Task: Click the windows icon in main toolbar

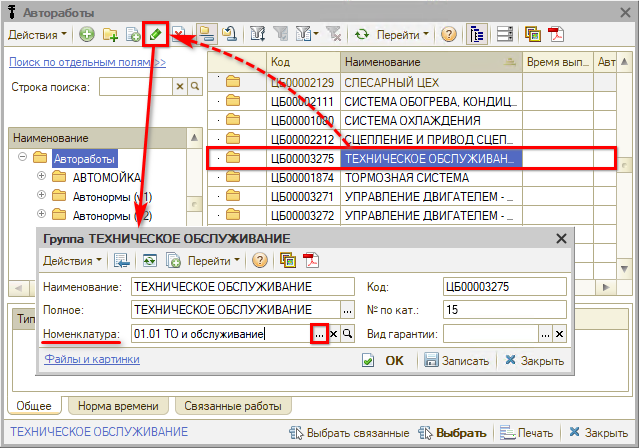Action: 533,34
